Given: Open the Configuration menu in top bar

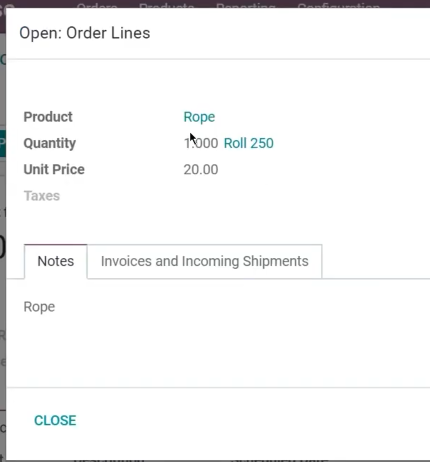Looking at the screenshot, I should tap(338, 5).
